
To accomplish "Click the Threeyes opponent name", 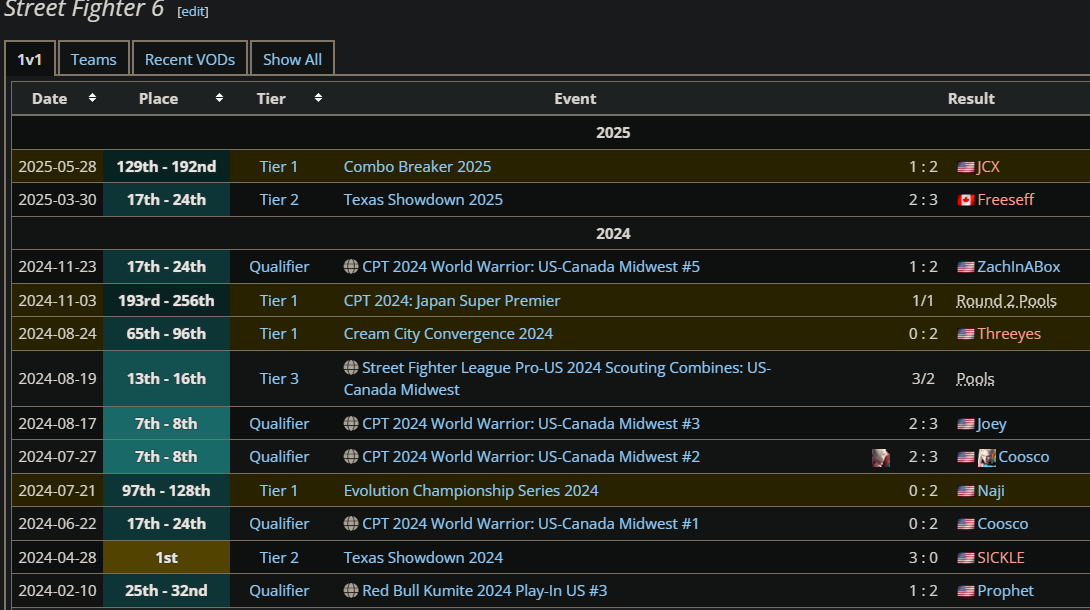I will tap(1009, 334).
